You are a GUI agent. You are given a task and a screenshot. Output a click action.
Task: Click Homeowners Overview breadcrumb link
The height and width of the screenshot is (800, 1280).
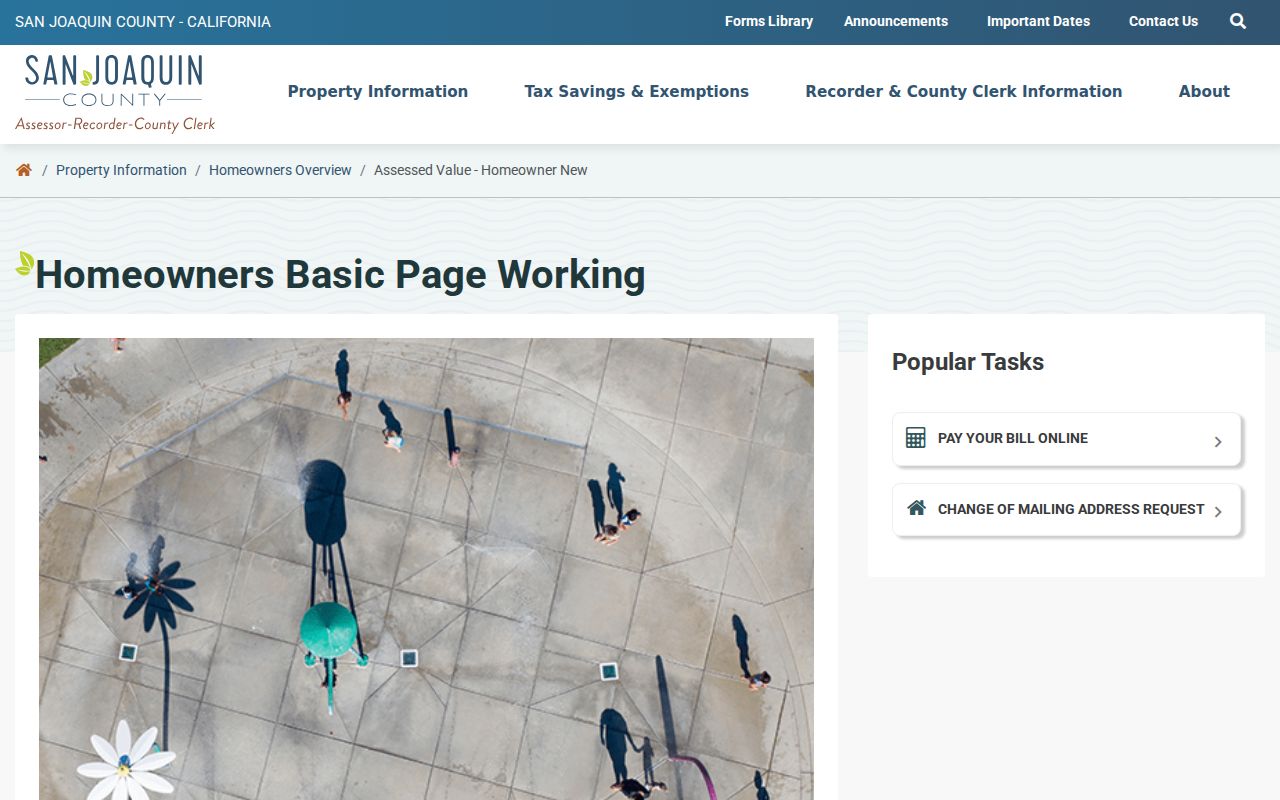[280, 170]
